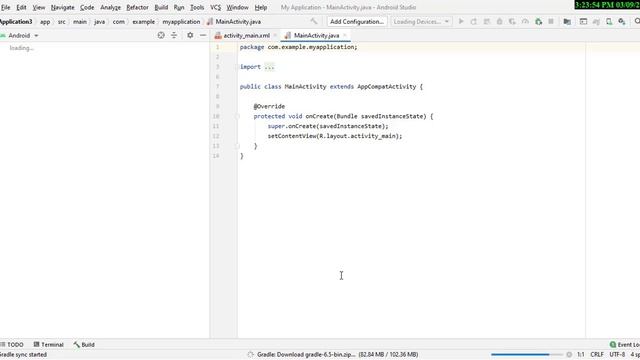The image size is (640, 360).
Task: Open the Code menu
Action: [x=87, y=7]
